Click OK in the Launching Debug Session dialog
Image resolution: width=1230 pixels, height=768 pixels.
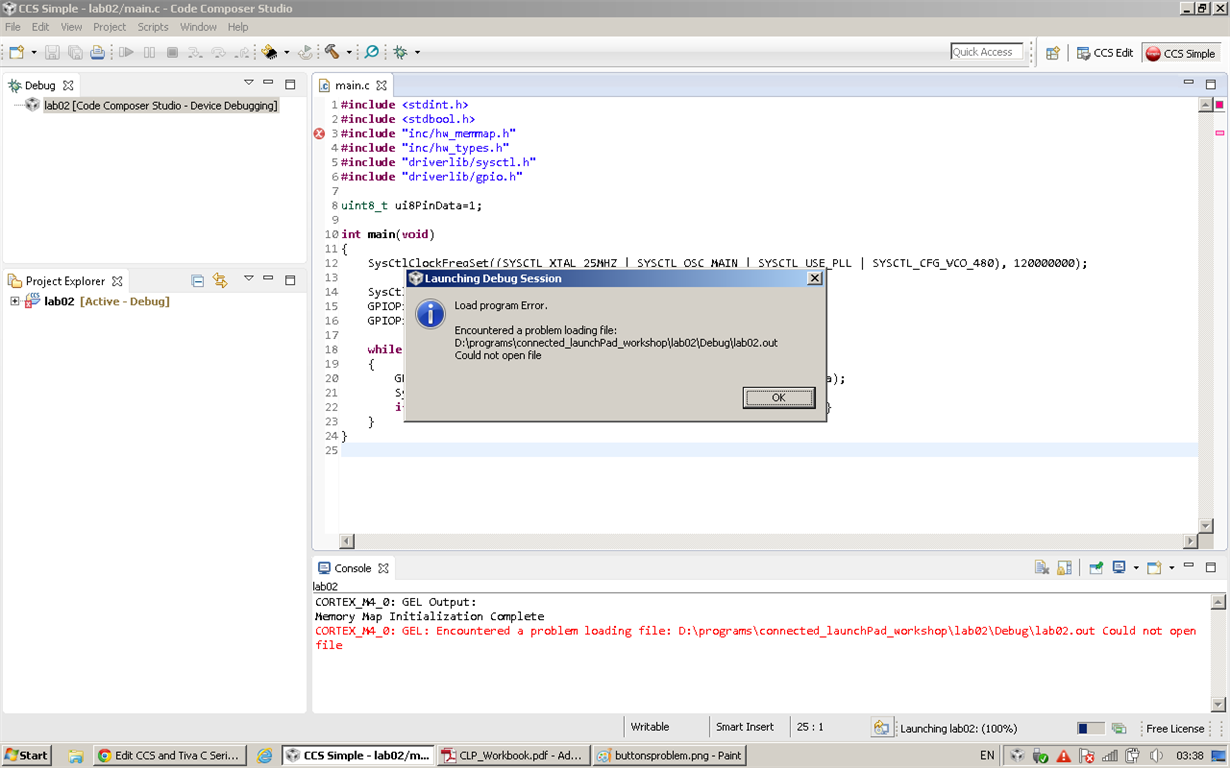click(x=779, y=397)
